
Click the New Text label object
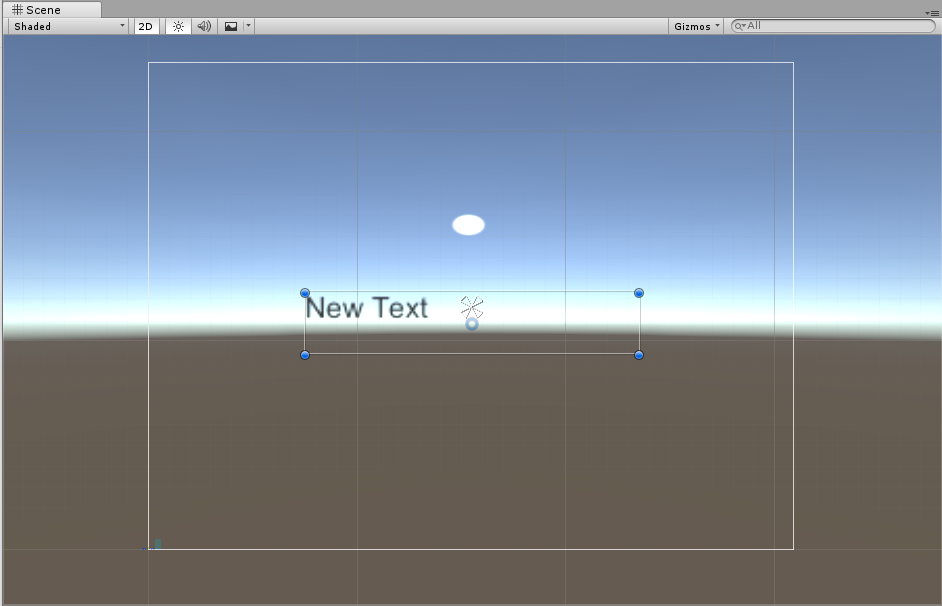click(366, 308)
